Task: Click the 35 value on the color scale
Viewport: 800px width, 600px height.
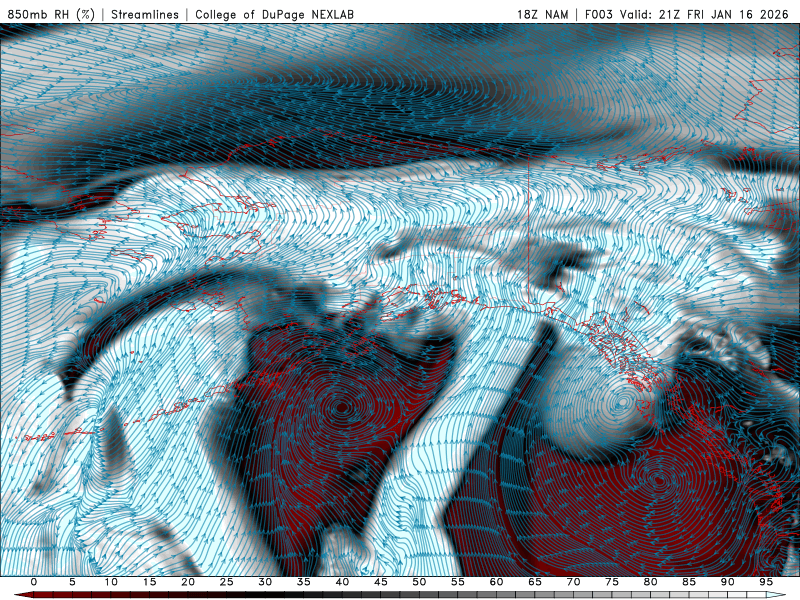Action: pos(304,582)
